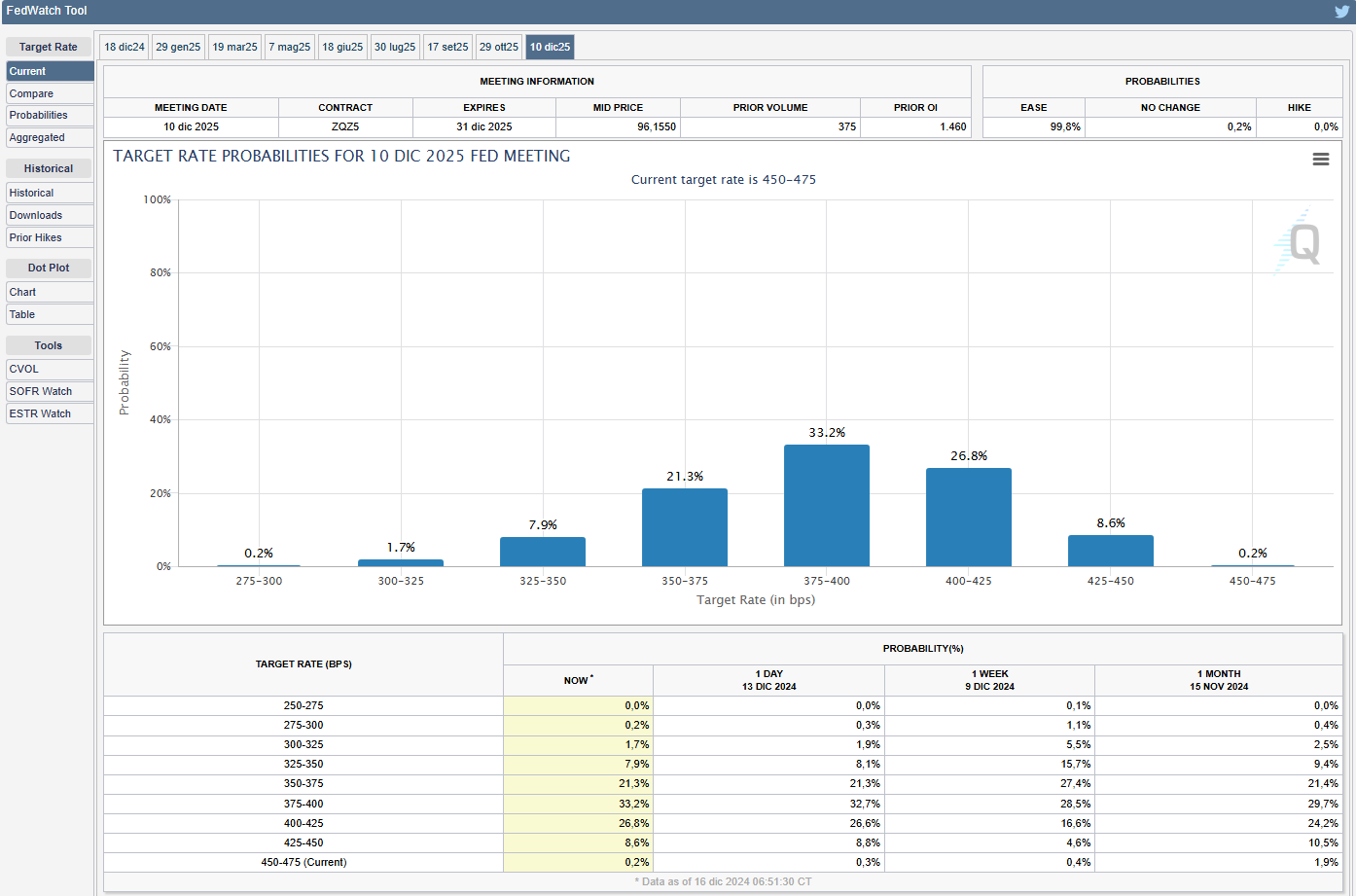
Task: Click the 375-400 bar in chart
Action: point(826,506)
